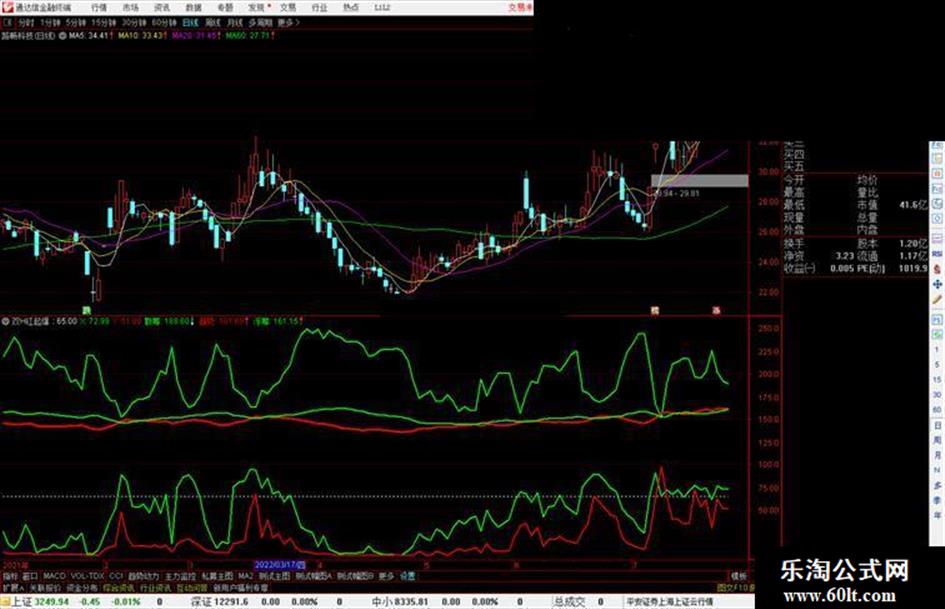Select 年 yearly shortcut in right sidebar
Screen dimensions: 945x609
(937, 516)
